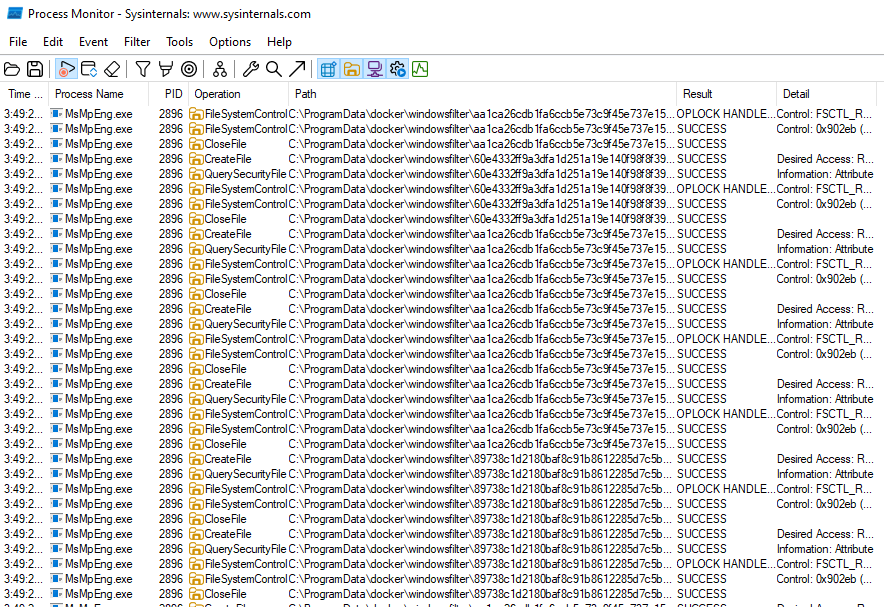
Task: Click MsMpEng.exe process icon on the 60e4332 CloseFile row
Action: pos(56,219)
